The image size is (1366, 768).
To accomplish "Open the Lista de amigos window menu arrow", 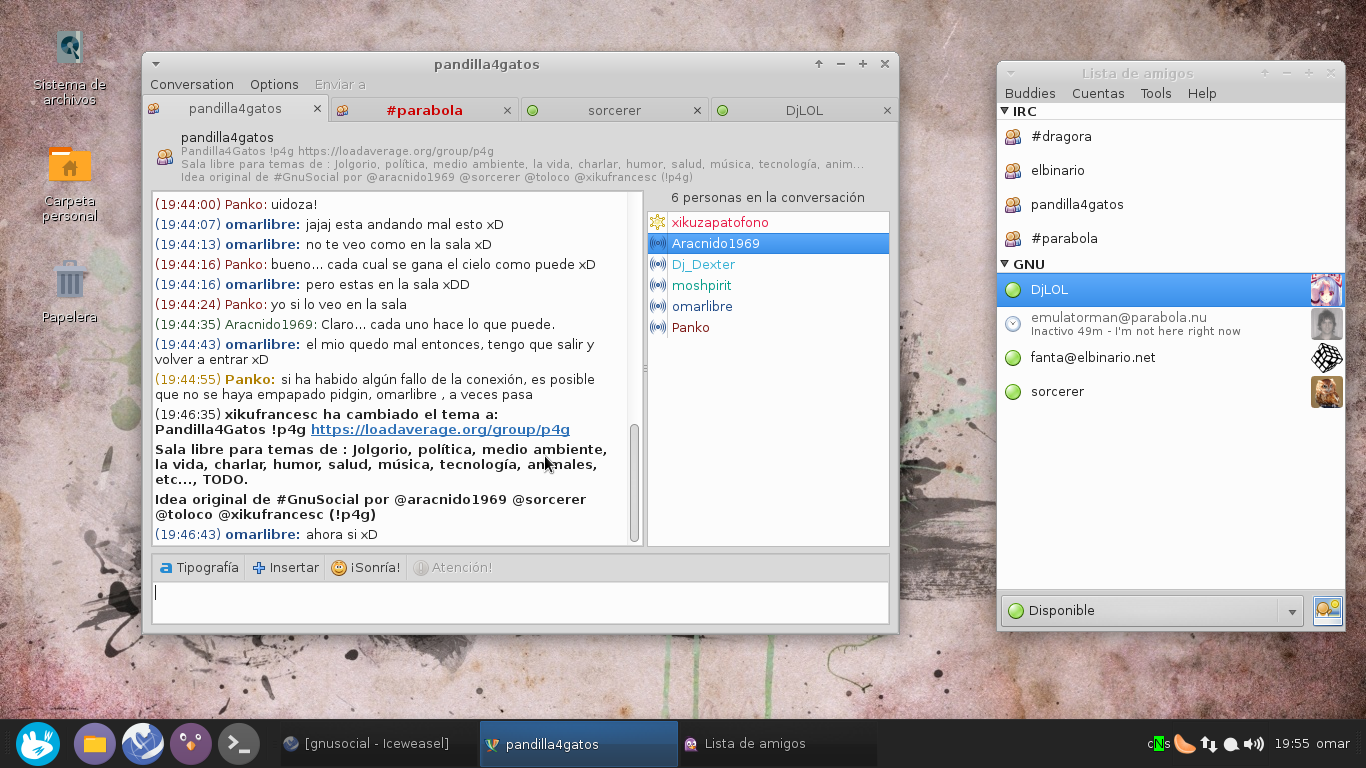I will click(1011, 73).
